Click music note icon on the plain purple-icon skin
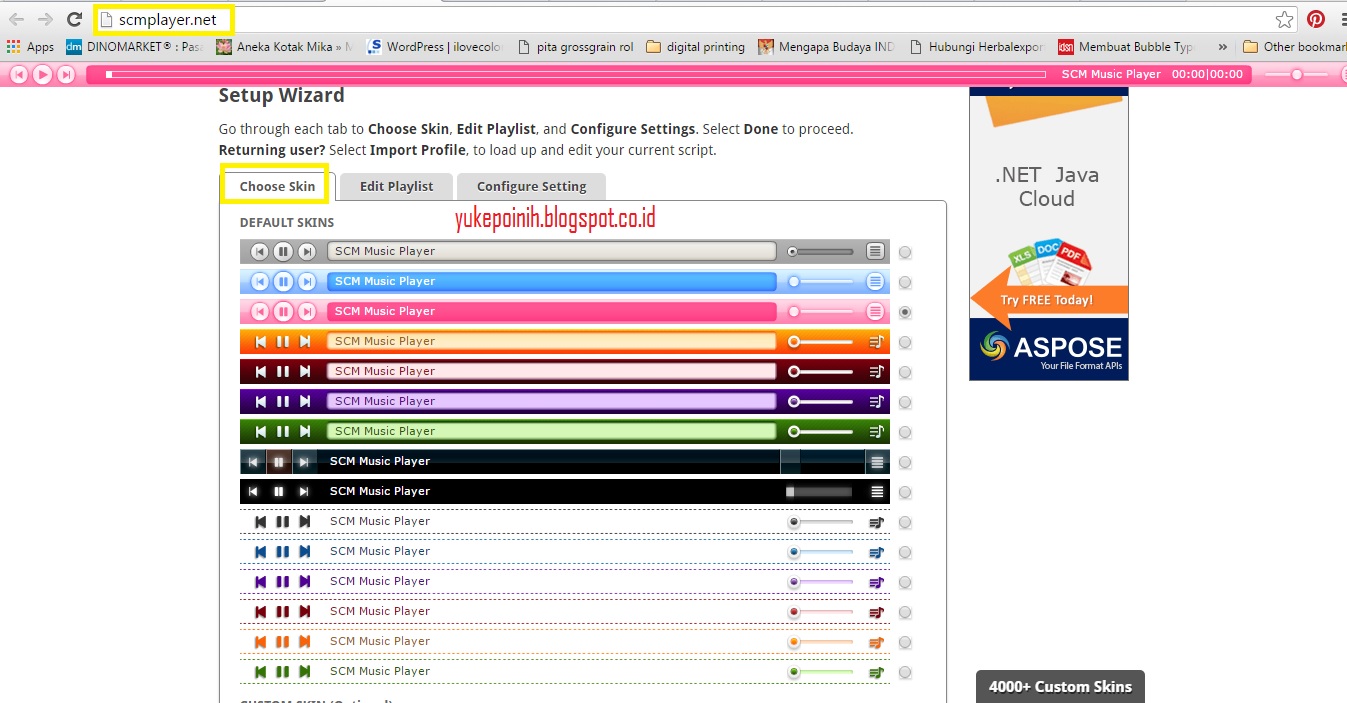 (x=877, y=582)
